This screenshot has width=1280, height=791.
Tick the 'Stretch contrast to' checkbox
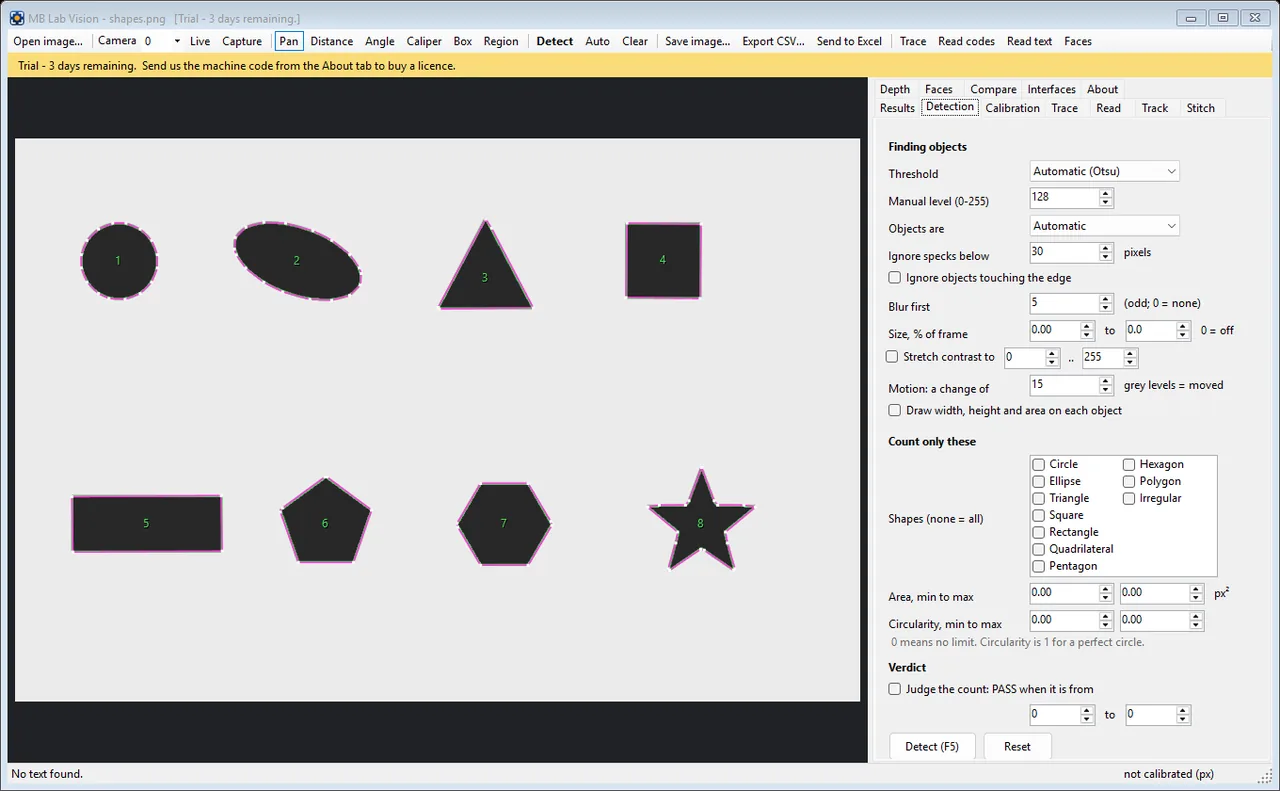pos(892,357)
